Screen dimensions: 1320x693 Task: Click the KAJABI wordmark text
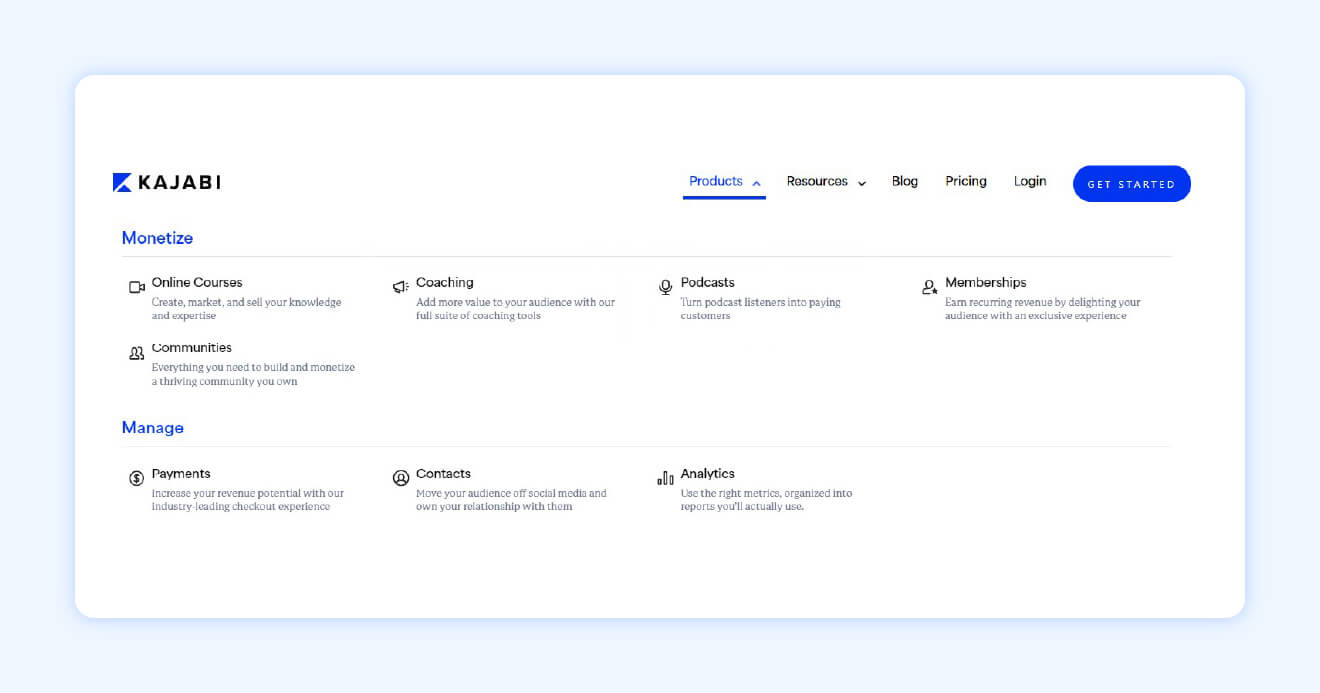[179, 182]
